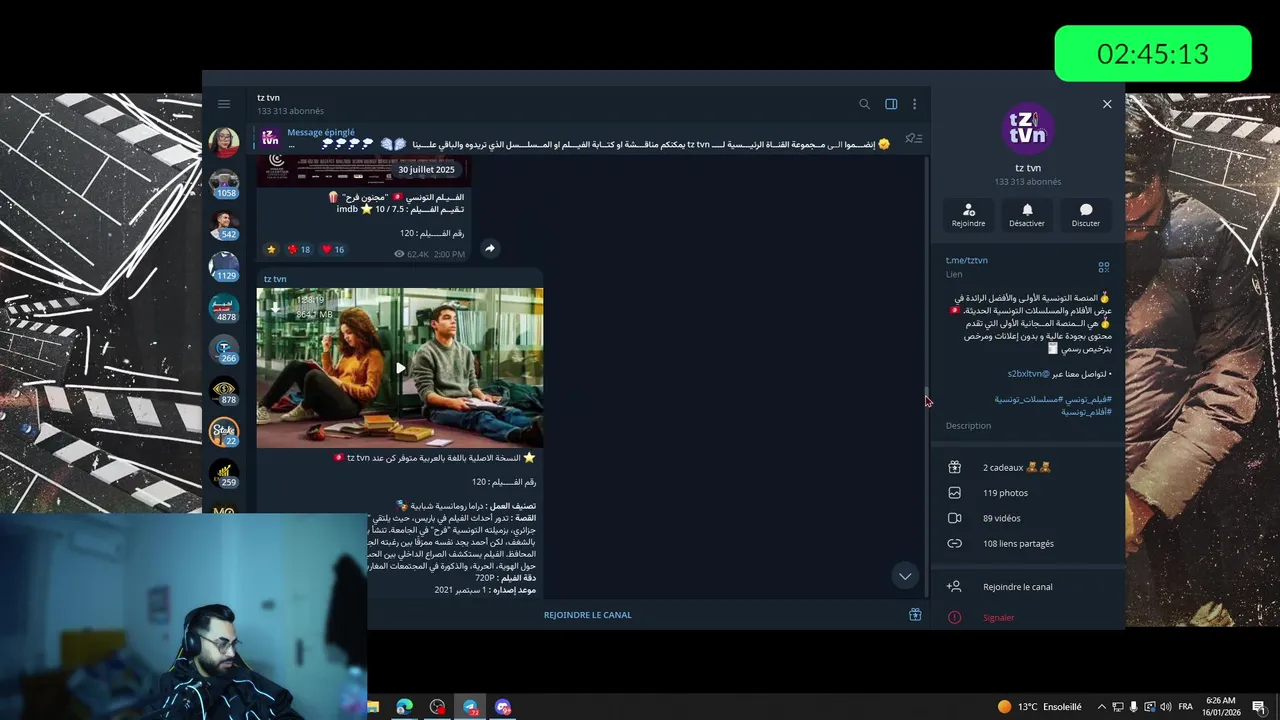Viewport: 1280px width, 720px height.
Task: Open the weather widget 13°C Ensoleillé
Action: click(1039, 707)
